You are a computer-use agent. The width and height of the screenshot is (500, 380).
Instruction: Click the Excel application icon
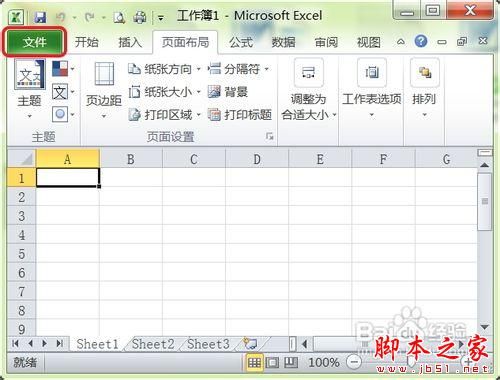(16, 17)
